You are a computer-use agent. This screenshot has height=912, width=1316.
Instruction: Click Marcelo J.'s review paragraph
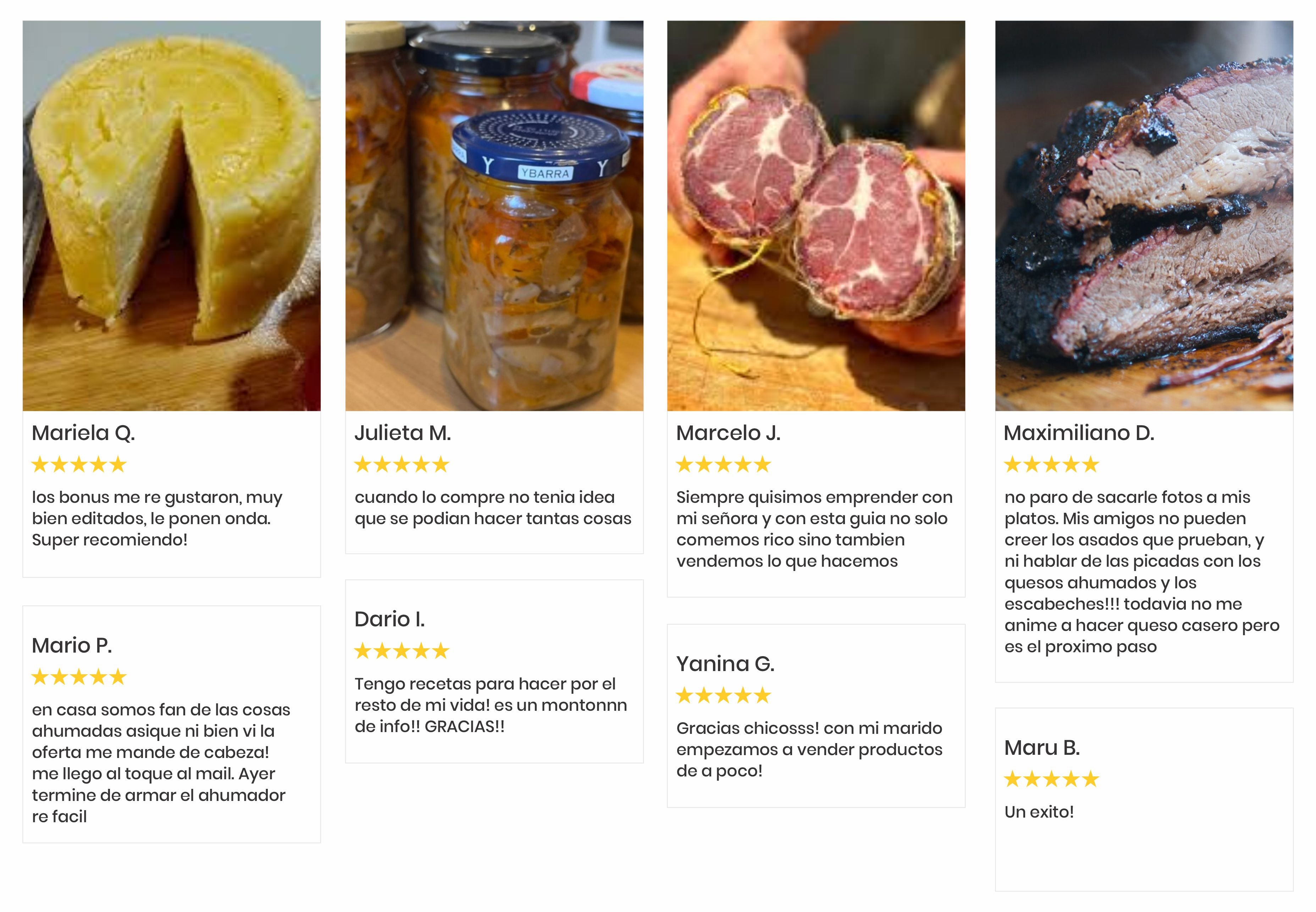pyautogui.click(x=814, y=529)
